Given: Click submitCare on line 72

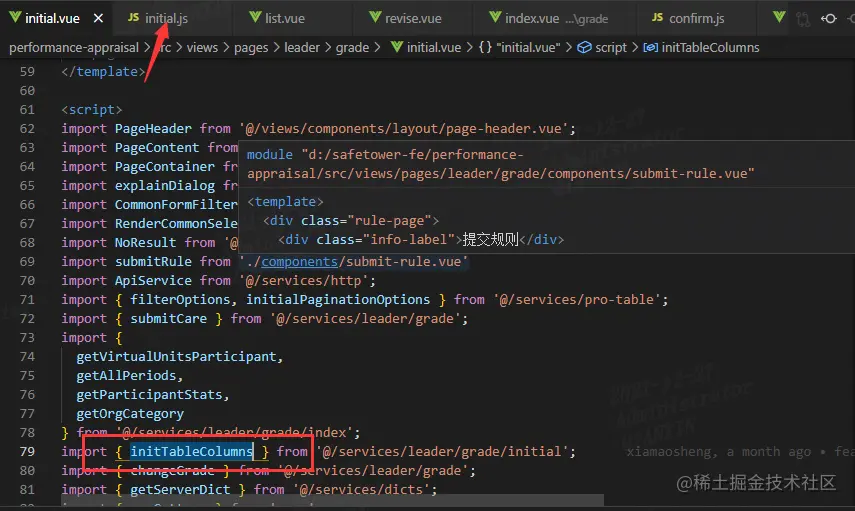Looking at the screenshot, I should pos(168,318).
